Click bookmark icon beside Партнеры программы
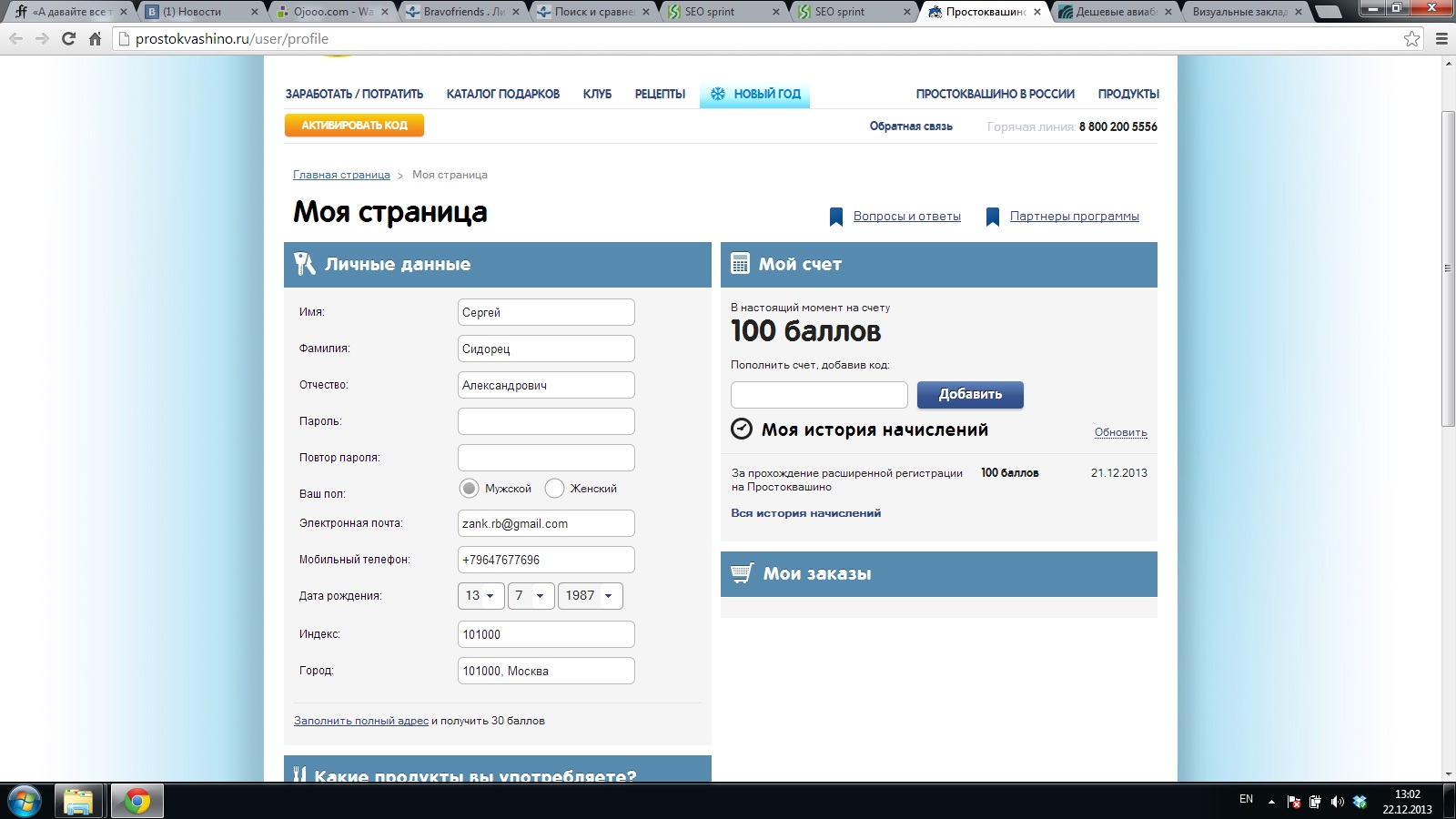The height and width of the screenshot is (819, 1456). (993, 217)
